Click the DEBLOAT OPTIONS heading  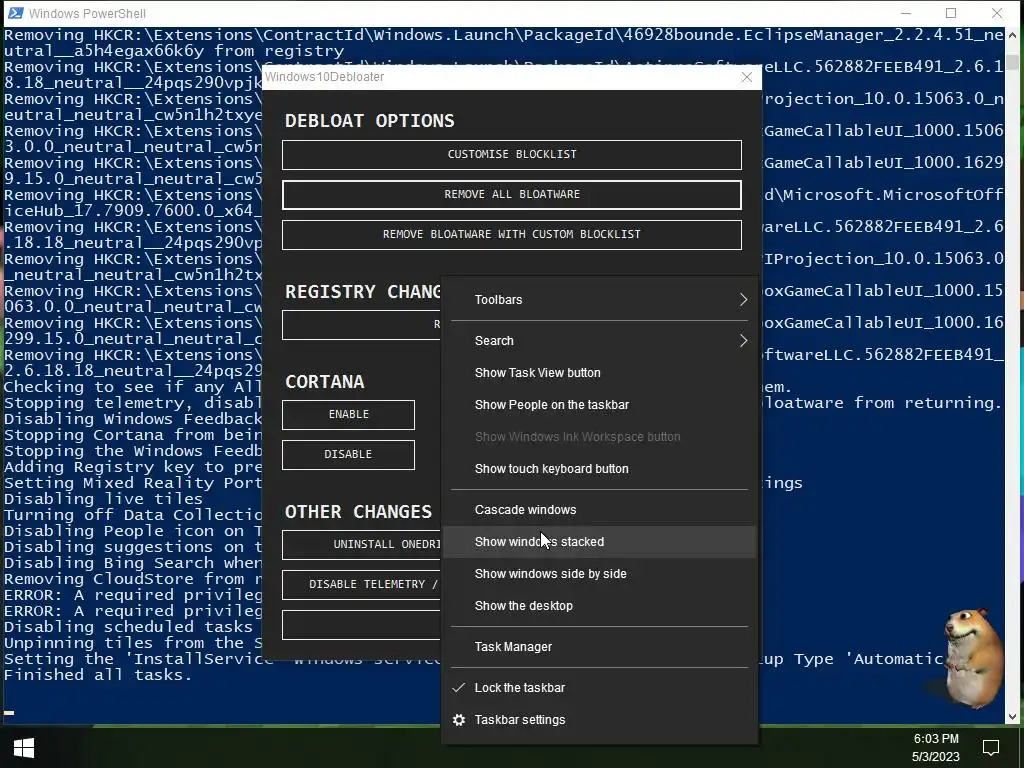point(370,121)
